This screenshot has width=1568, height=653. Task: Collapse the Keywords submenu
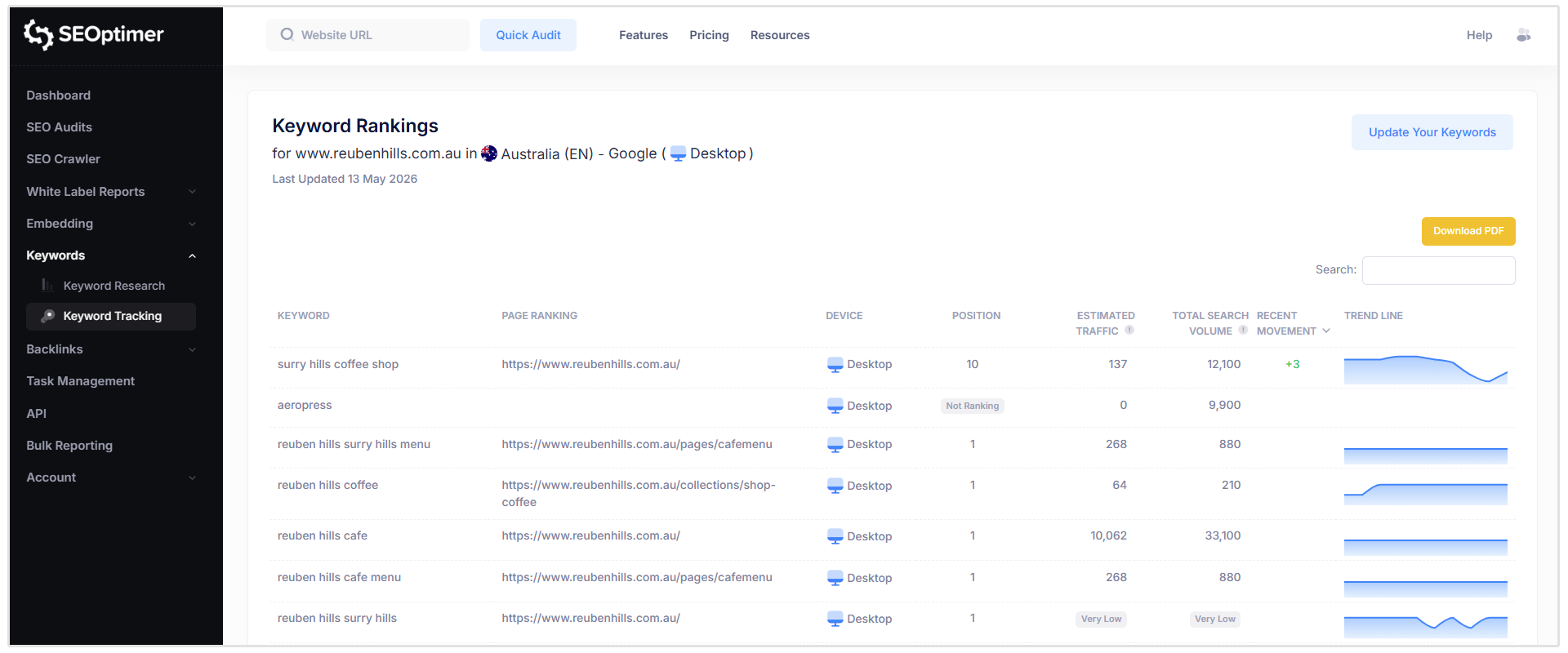point(193,255)
